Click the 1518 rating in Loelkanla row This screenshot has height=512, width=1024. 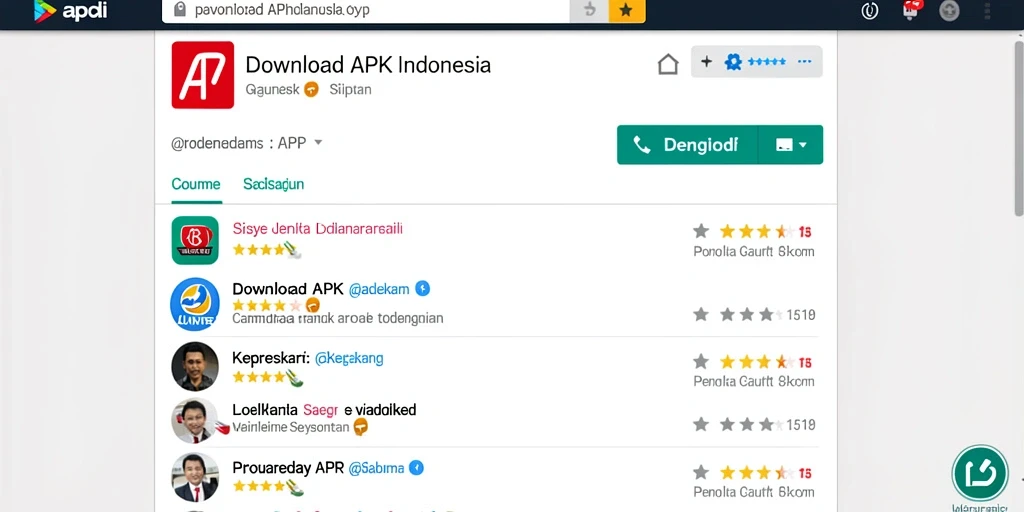tap(754, 425)
